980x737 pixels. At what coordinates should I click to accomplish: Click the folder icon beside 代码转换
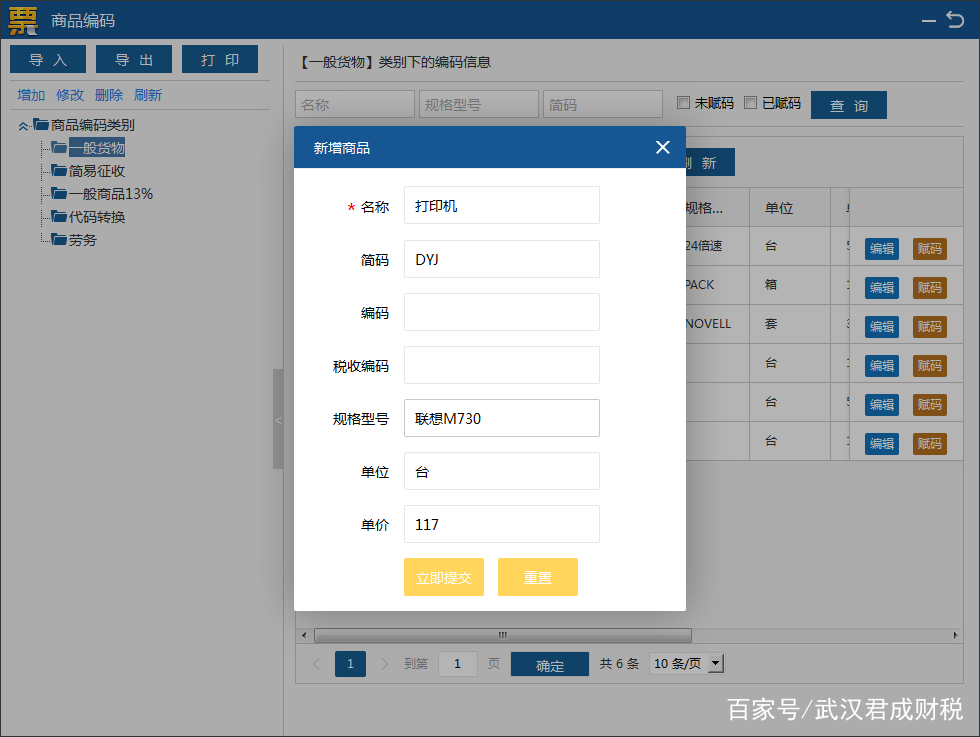point(58,217)
